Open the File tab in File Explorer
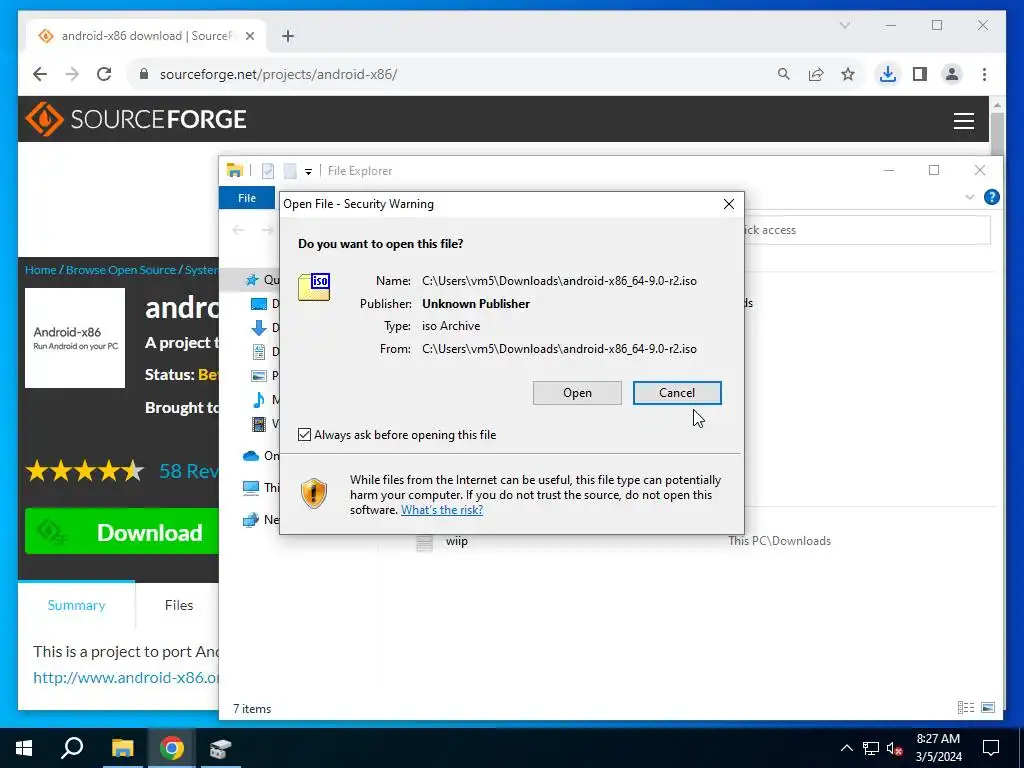The height and width of the screenshot is (768, 1024). (x=247, y=198)
